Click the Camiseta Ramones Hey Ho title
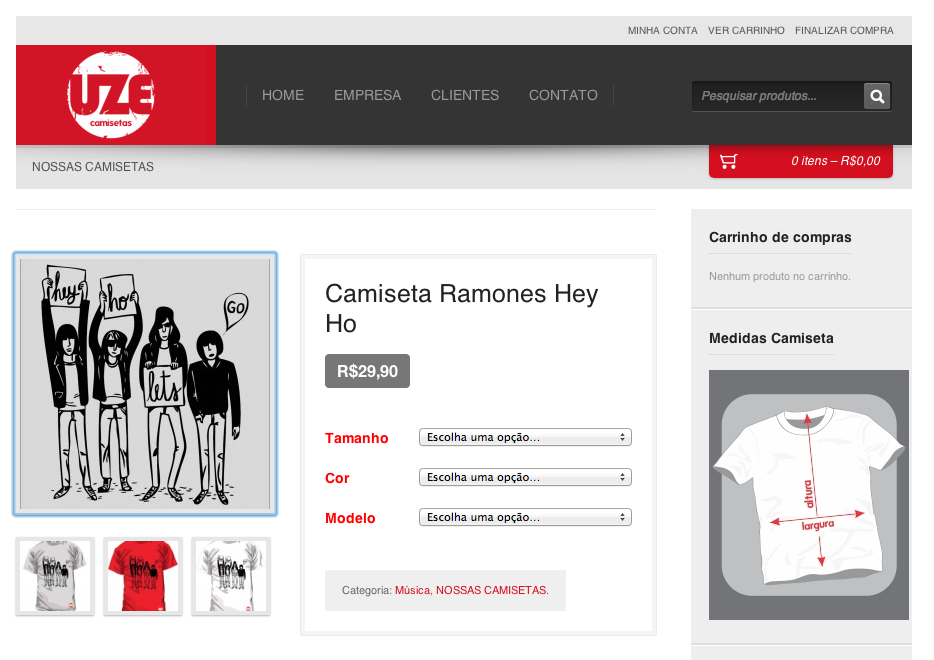Screen dimensions: 934x660 click(x=462, y=309)
